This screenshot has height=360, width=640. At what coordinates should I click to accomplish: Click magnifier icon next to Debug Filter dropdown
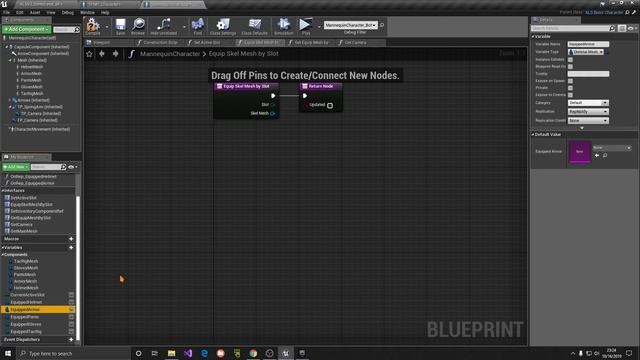[382, 25]
